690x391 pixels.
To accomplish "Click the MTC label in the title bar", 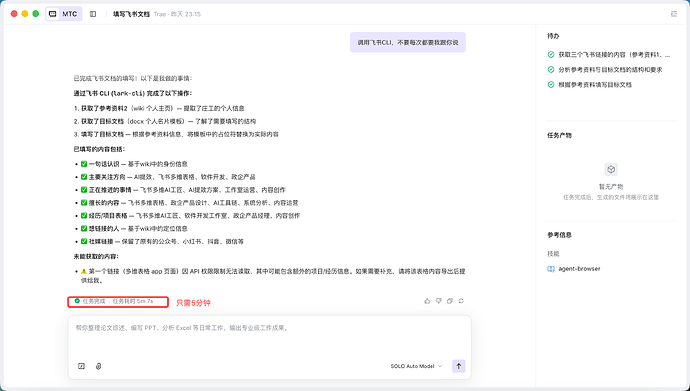I will [x=70, y=14].
